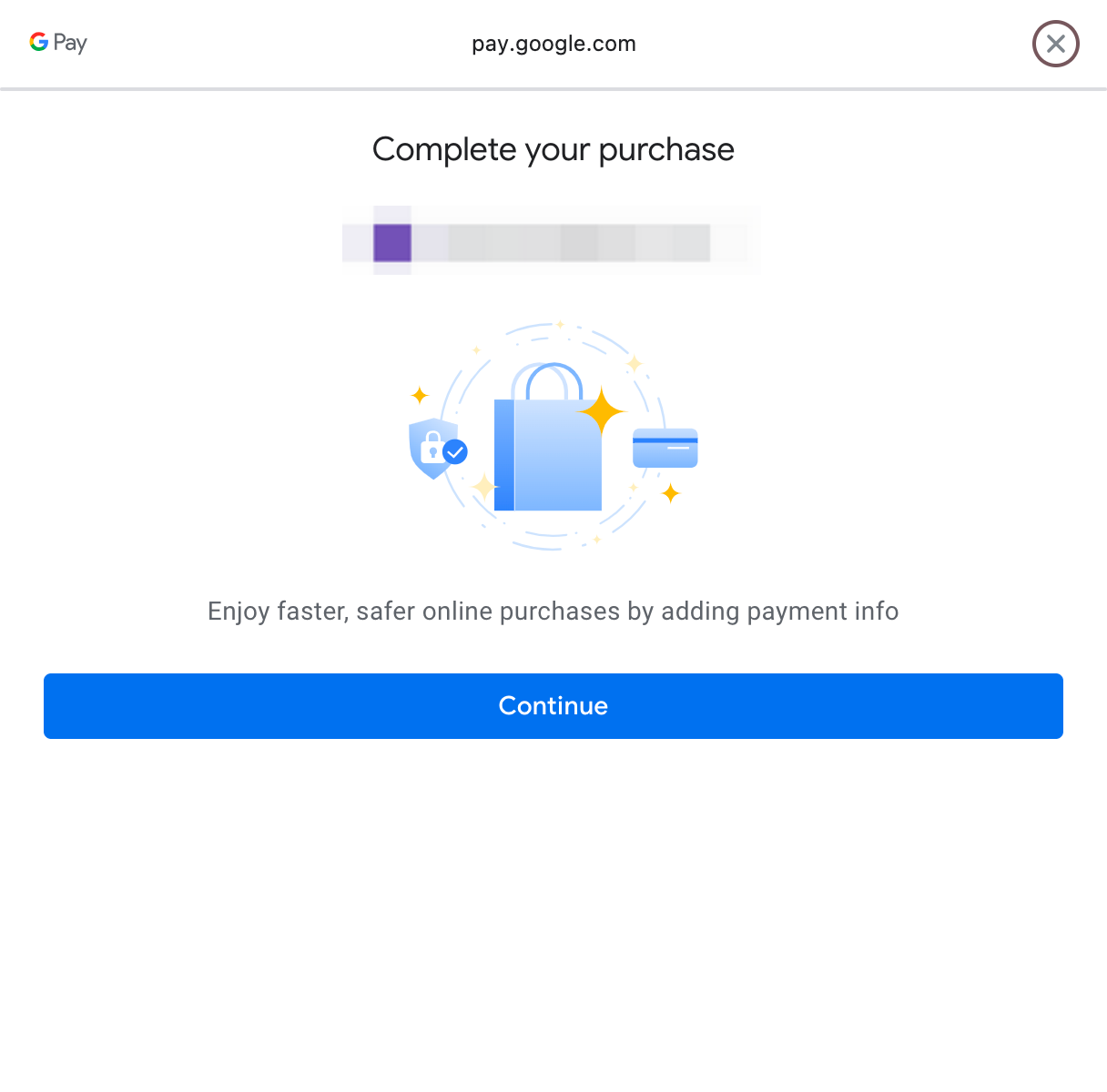
Task: Click the blue credit card icon
Action: (x=665, y=448)
